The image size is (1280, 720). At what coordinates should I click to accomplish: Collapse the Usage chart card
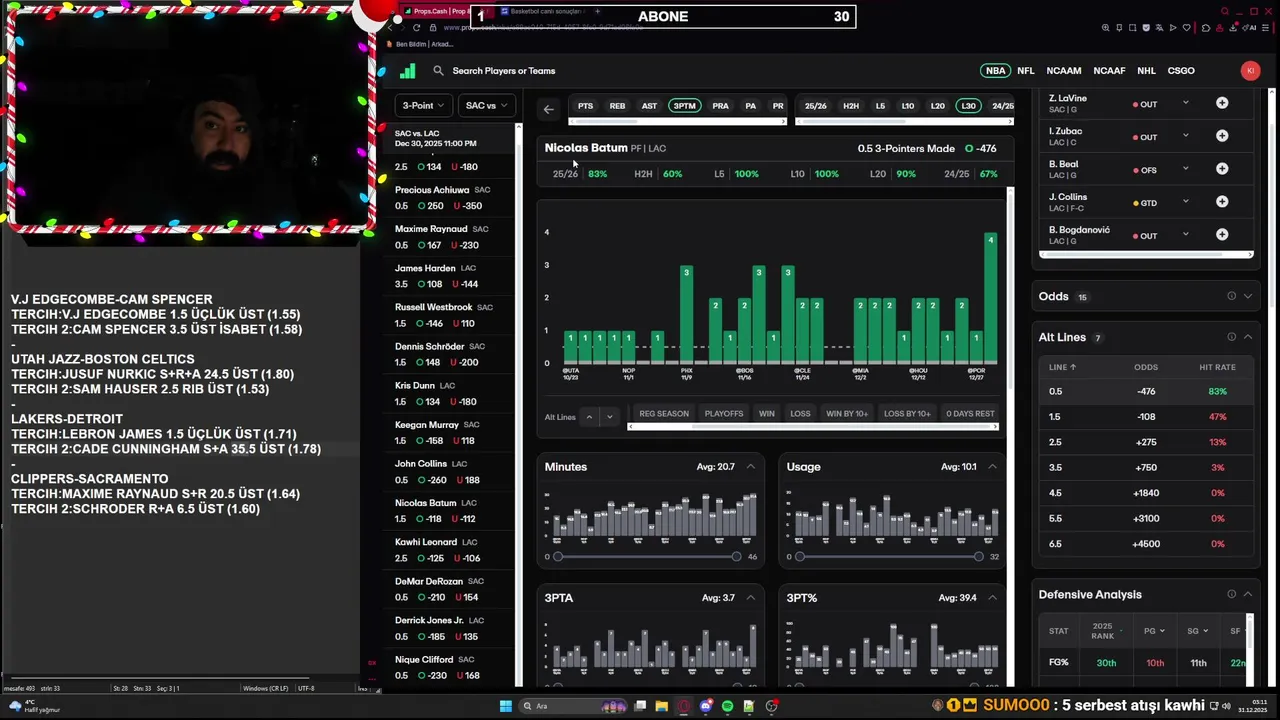[x=992, y=467]
